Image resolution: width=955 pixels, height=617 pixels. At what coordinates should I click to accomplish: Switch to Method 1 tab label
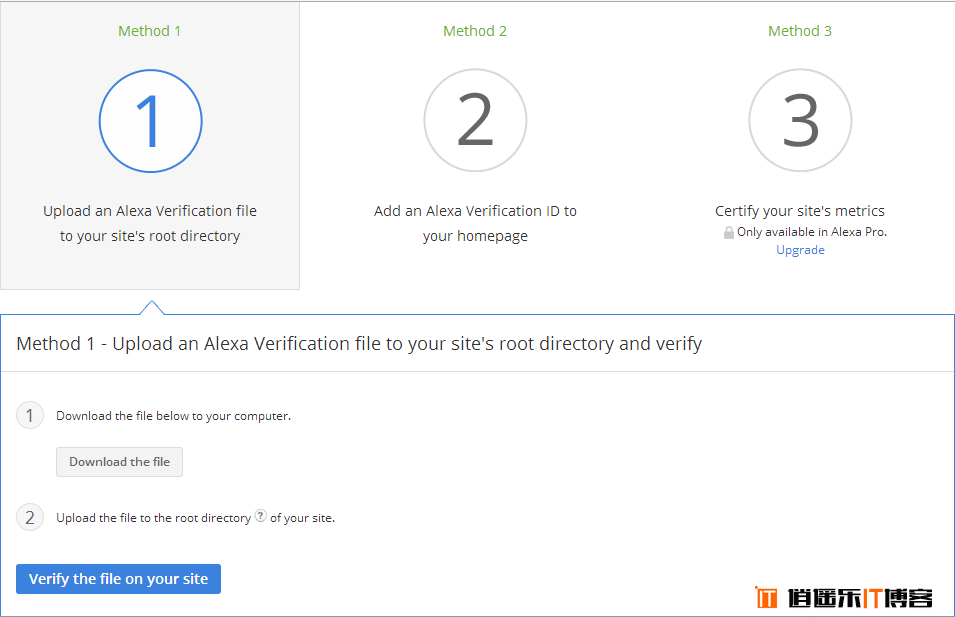point(149,31)
